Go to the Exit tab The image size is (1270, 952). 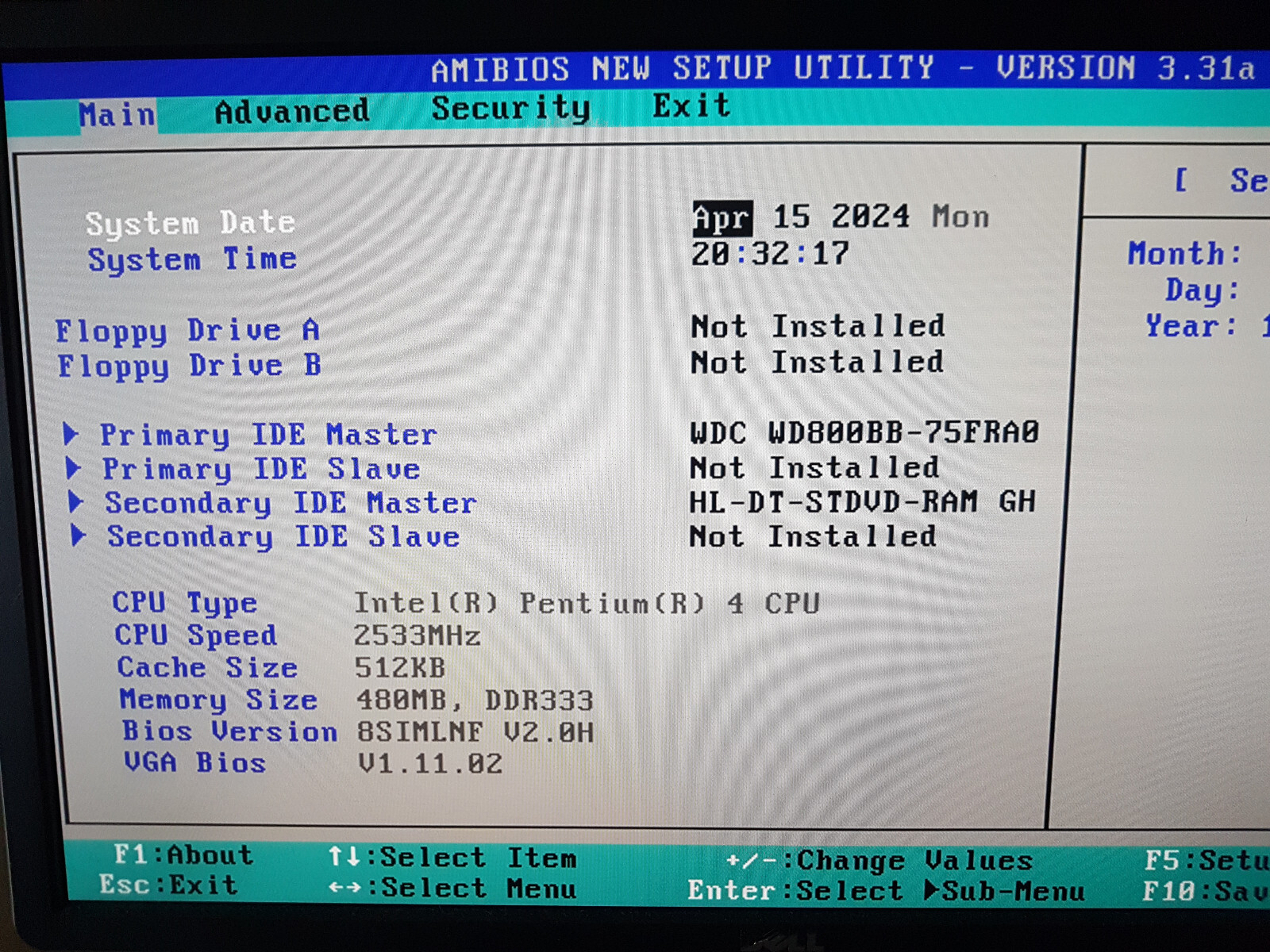tap(691, 106)
